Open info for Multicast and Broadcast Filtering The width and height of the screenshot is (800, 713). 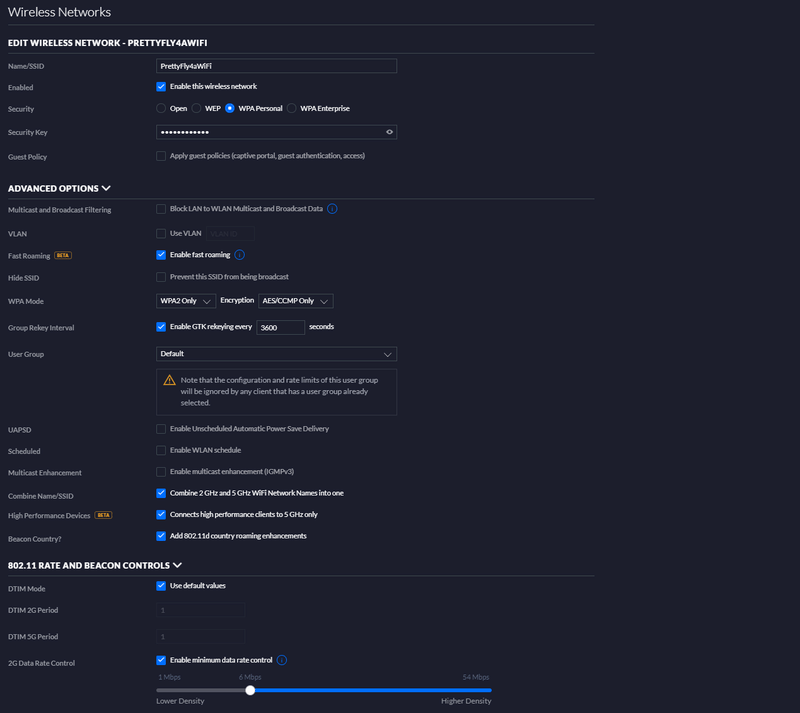332,209
